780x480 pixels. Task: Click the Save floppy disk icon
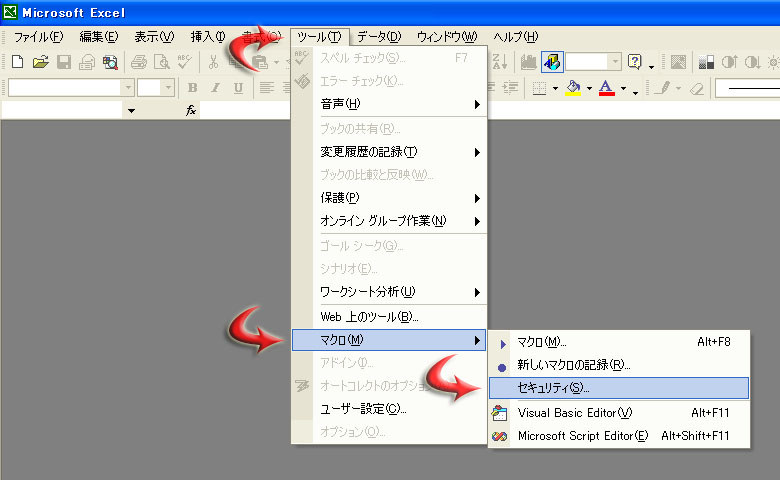pos(64,62)
